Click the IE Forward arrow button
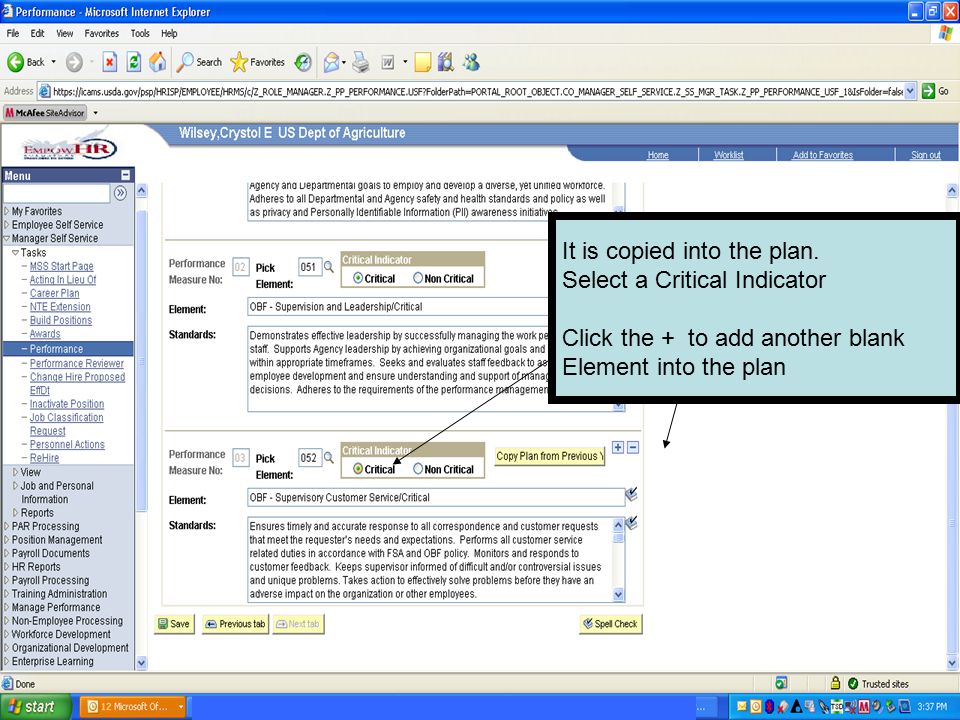This screenshot has width=960, height=720. click(74, 62)
